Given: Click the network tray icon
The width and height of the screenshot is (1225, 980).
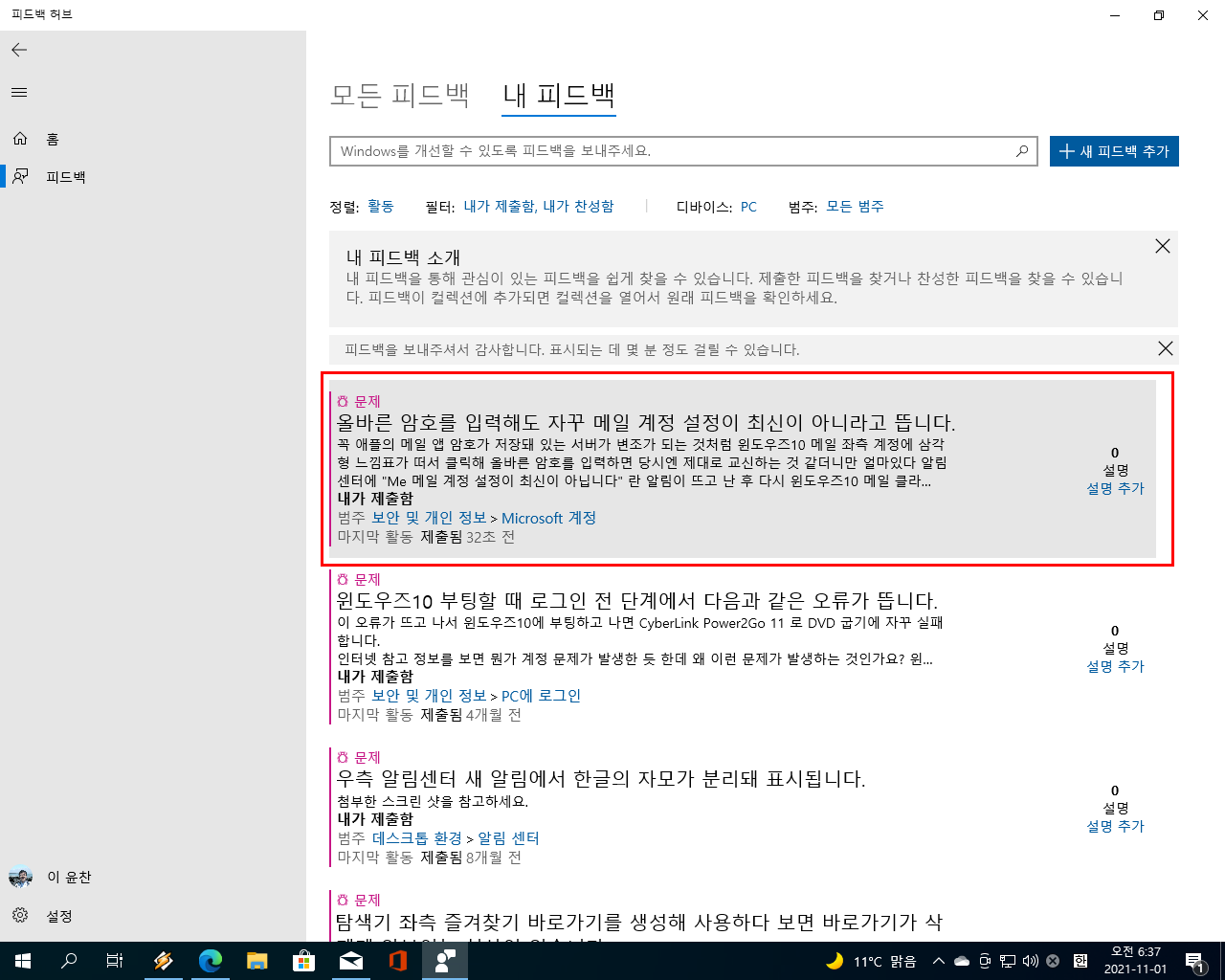Looking at the screenshot, I should (x=1008, y=961).
